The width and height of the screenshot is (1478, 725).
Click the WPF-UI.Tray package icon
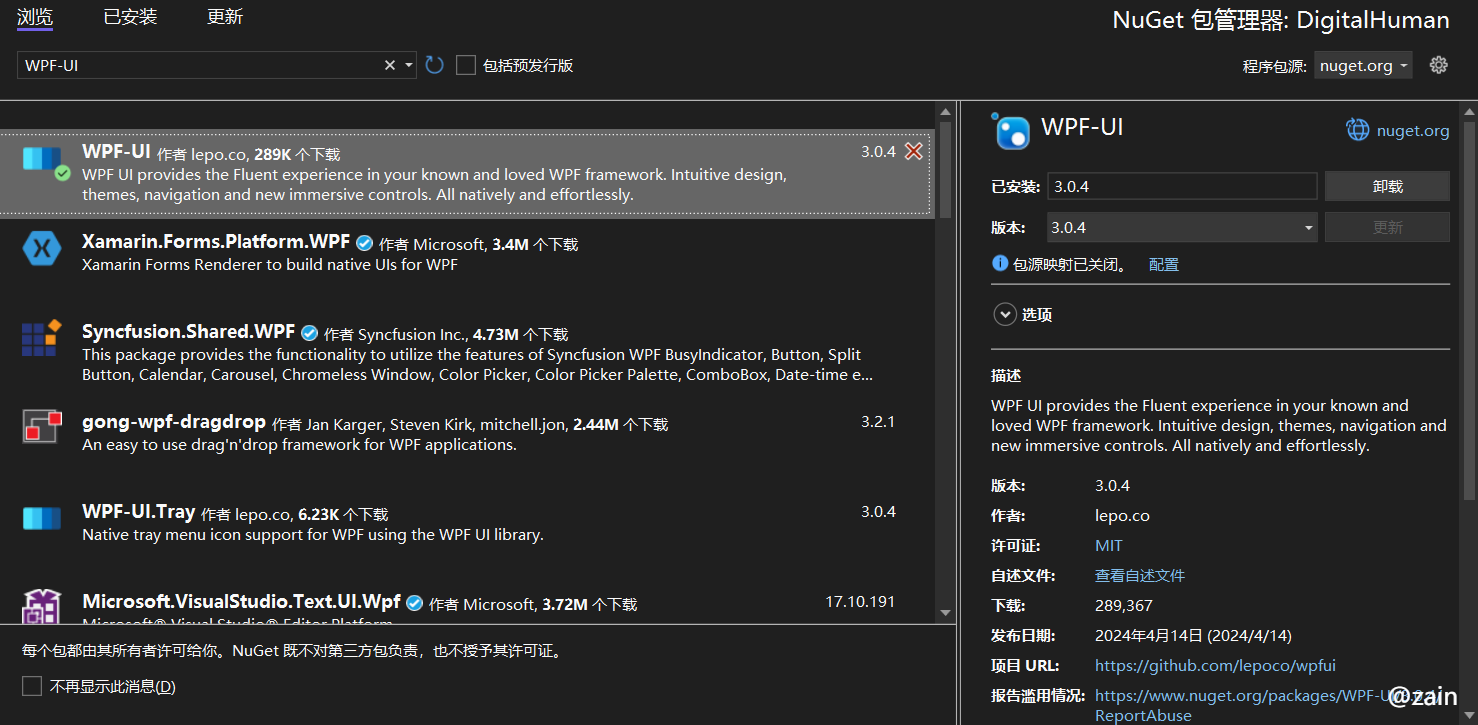pos(42,518)
